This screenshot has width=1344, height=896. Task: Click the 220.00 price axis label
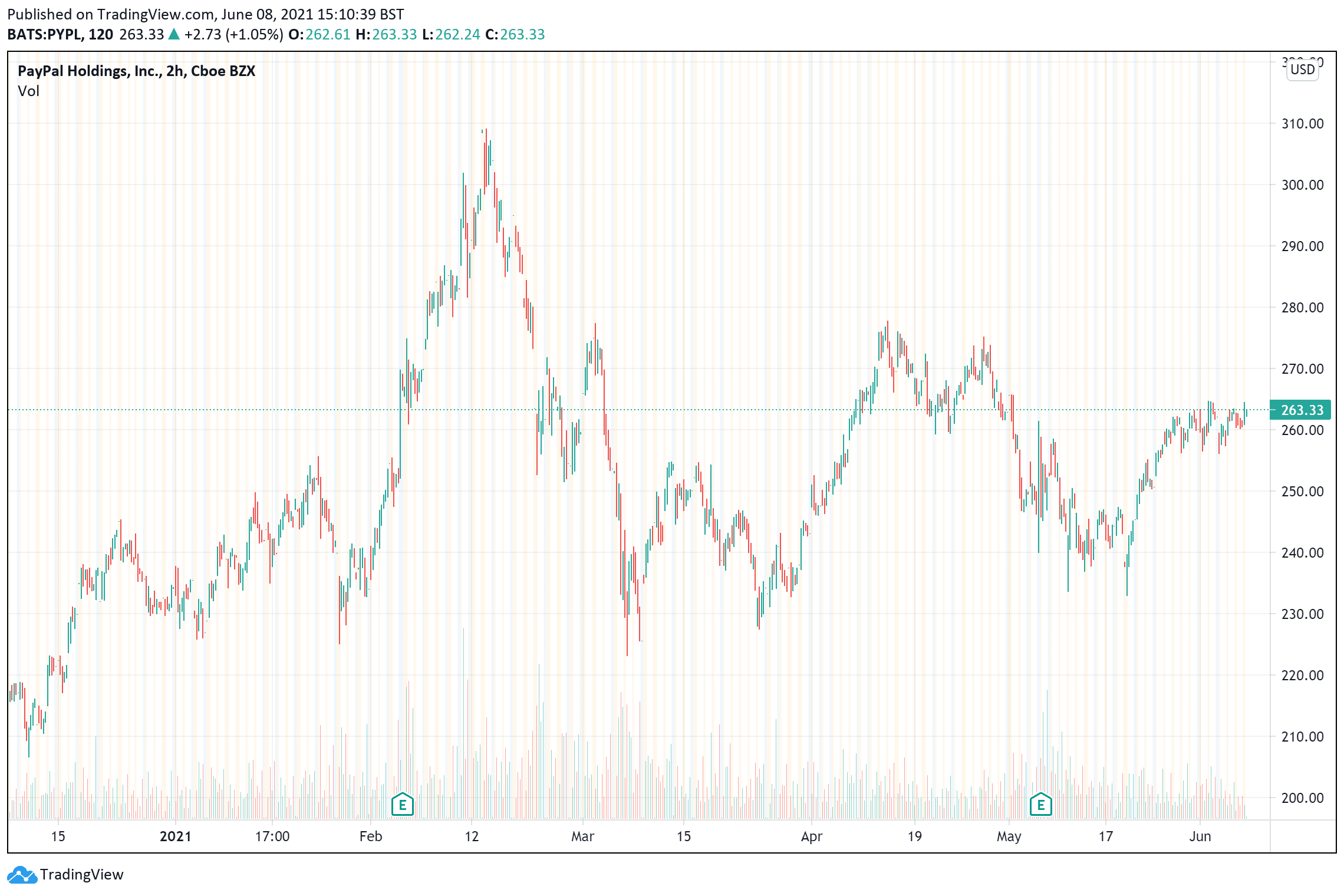pos(1302,676)
